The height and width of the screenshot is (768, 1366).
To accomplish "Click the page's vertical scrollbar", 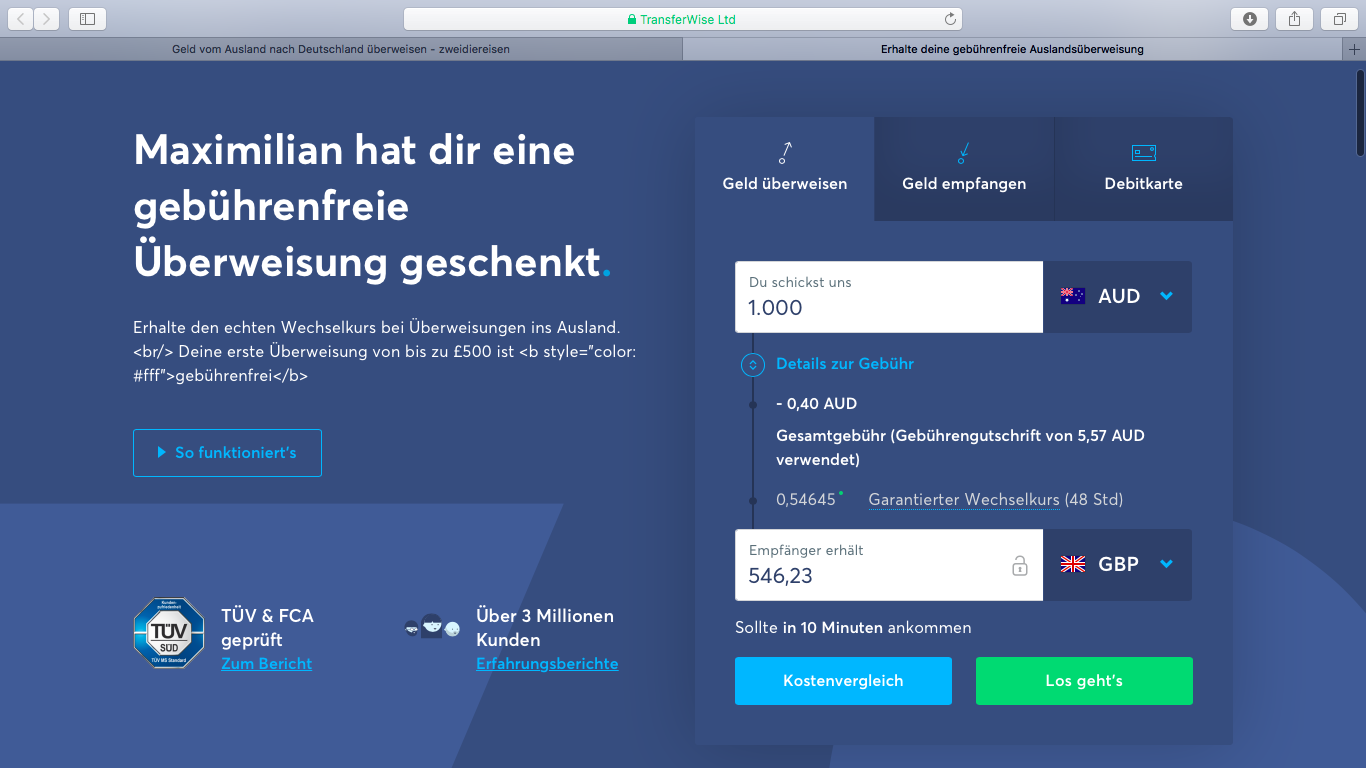I will click(x=1360, y=112).
